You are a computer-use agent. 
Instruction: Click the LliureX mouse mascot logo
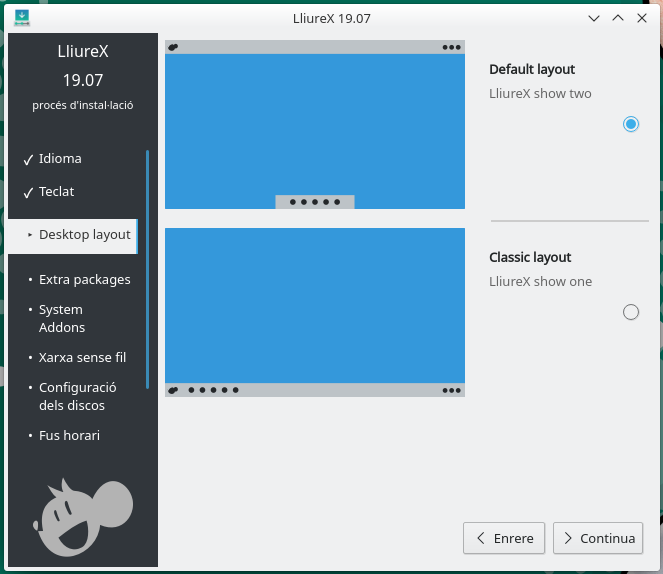coord(83,517)
